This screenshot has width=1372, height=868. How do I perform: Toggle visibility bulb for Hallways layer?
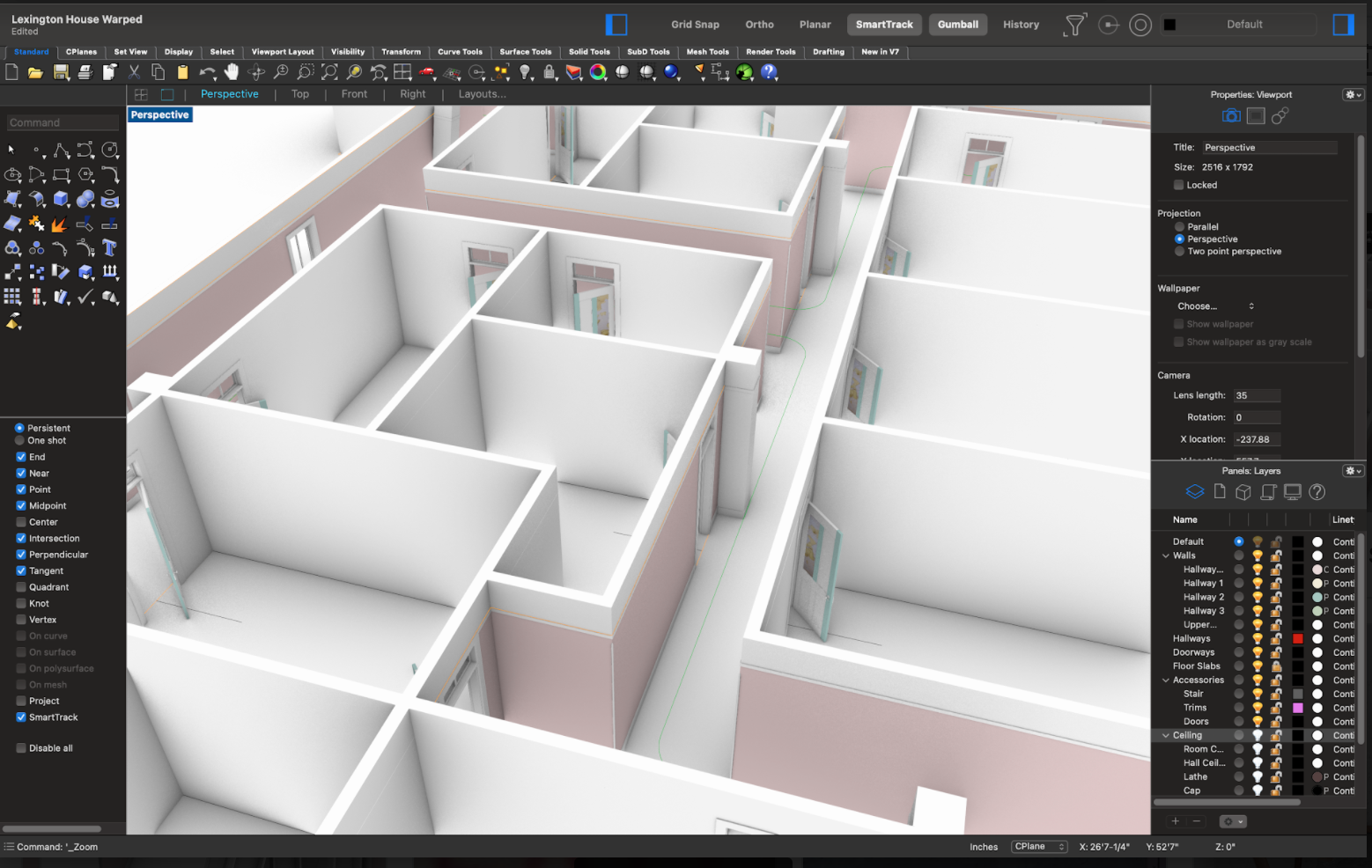(x=1258, y=638)
